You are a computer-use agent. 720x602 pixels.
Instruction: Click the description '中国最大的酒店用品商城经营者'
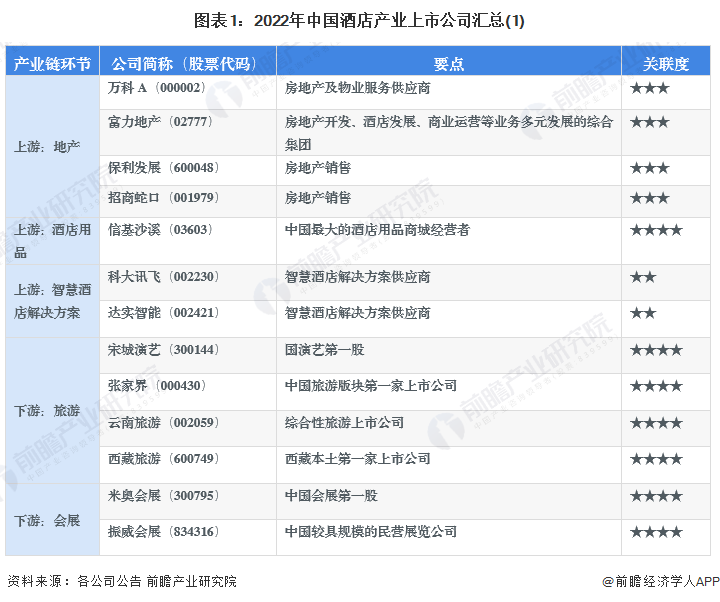[x=377, y=230]
